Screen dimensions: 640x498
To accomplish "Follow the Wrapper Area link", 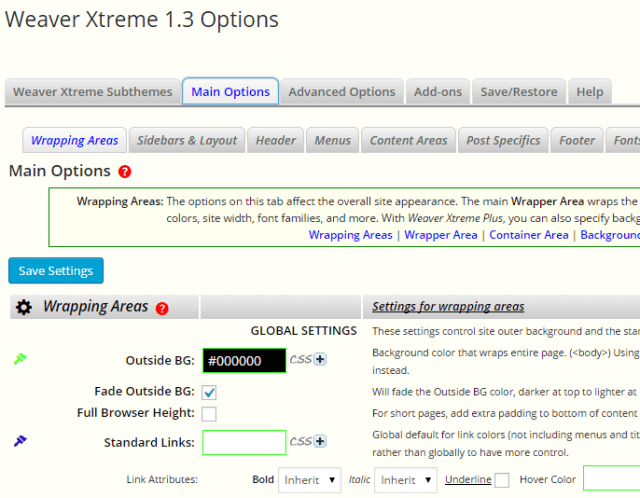I will (x=438, y=235).
